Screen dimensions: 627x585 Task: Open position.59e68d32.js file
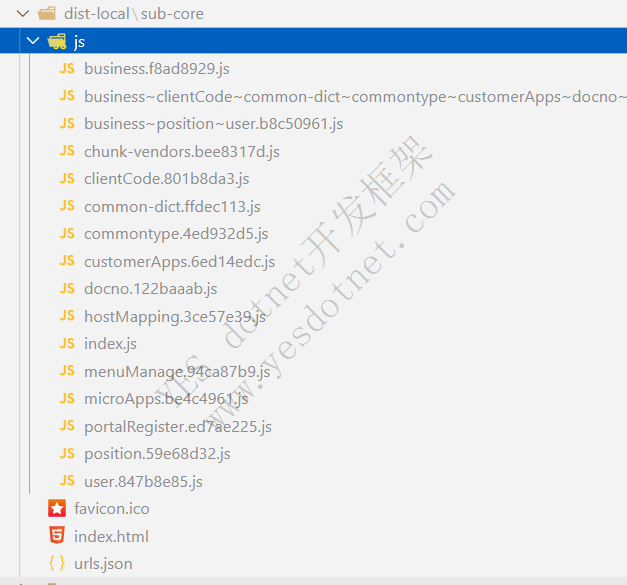click(x=157, y=453)
